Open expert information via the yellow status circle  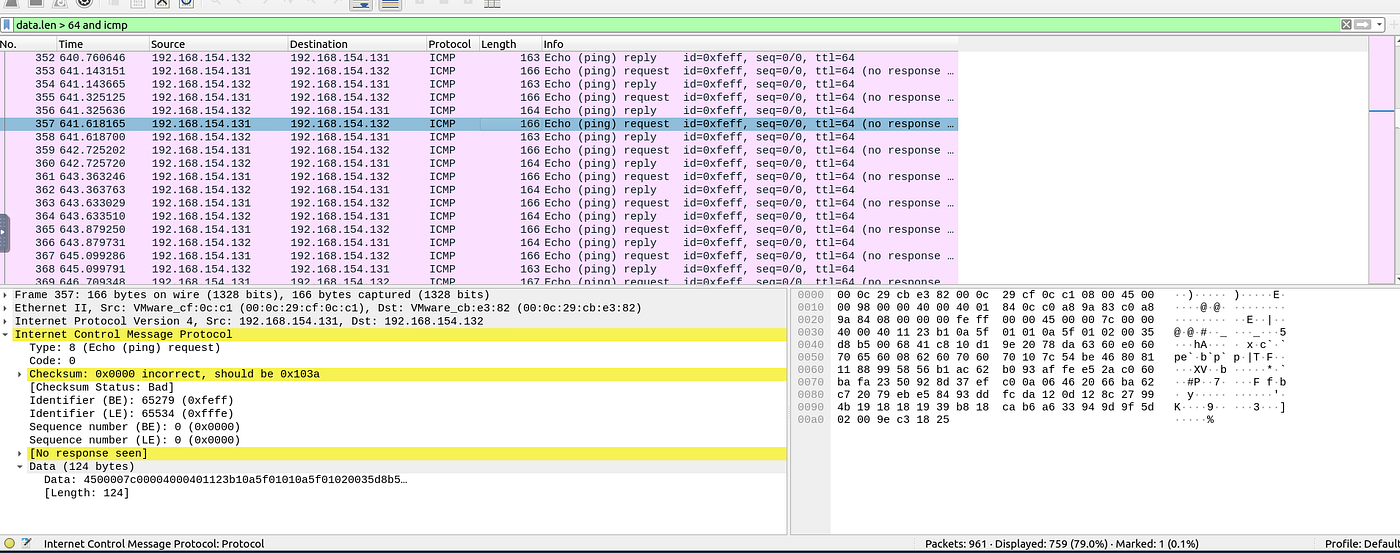tap(9, 543)
